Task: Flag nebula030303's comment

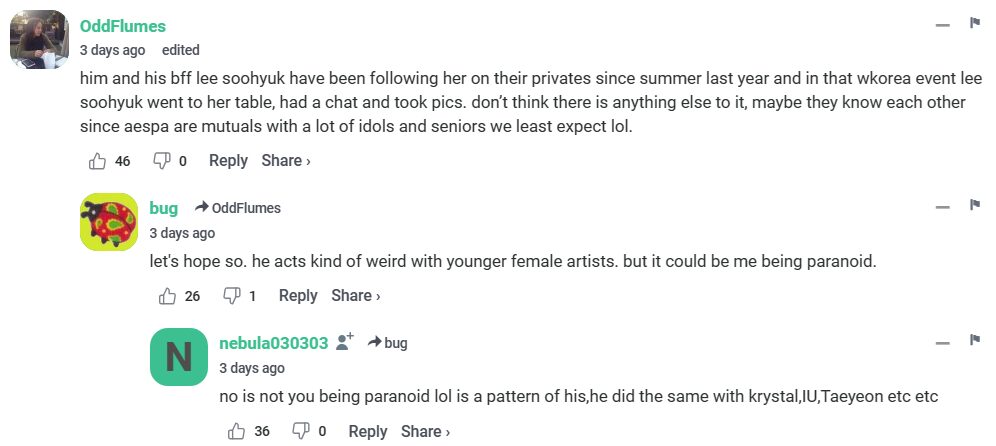Action: click(974, 342)
